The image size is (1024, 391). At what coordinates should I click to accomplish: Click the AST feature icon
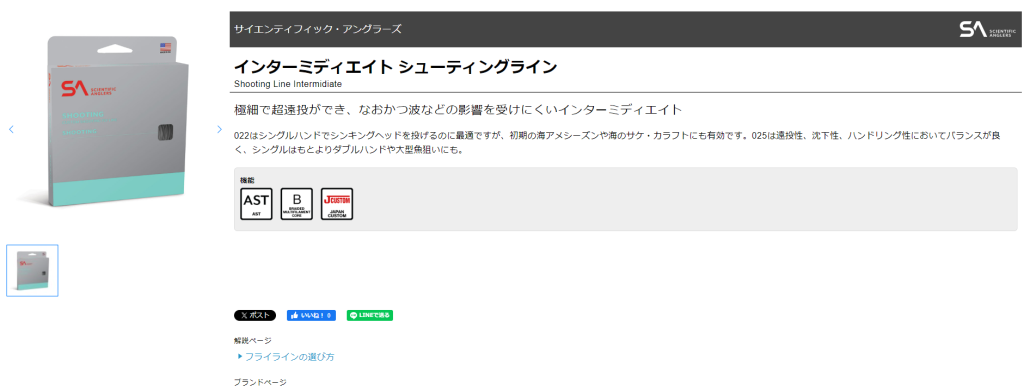(257, 204)
